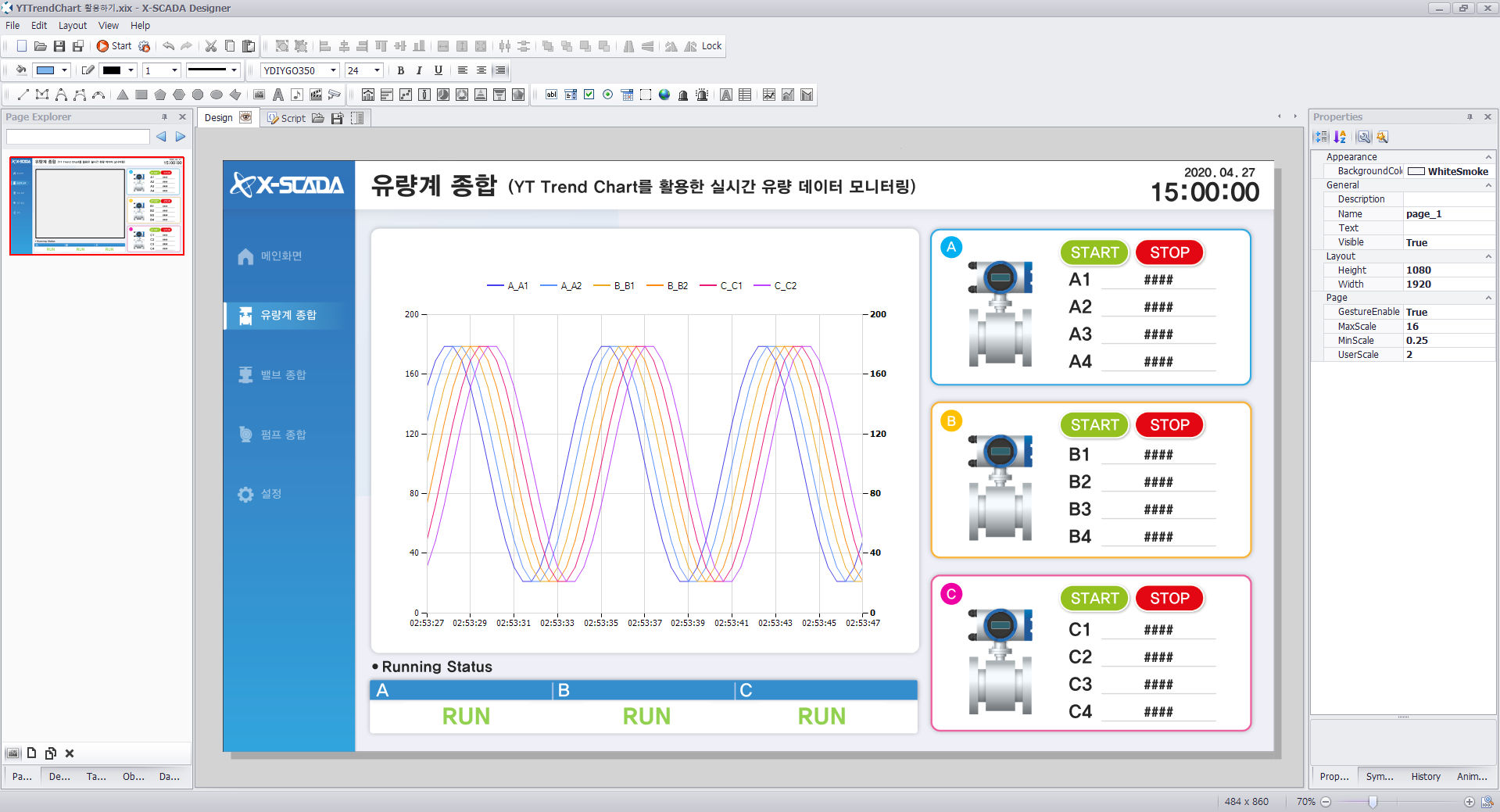
Task: Select the Text label tool
Action: [278, 95]
